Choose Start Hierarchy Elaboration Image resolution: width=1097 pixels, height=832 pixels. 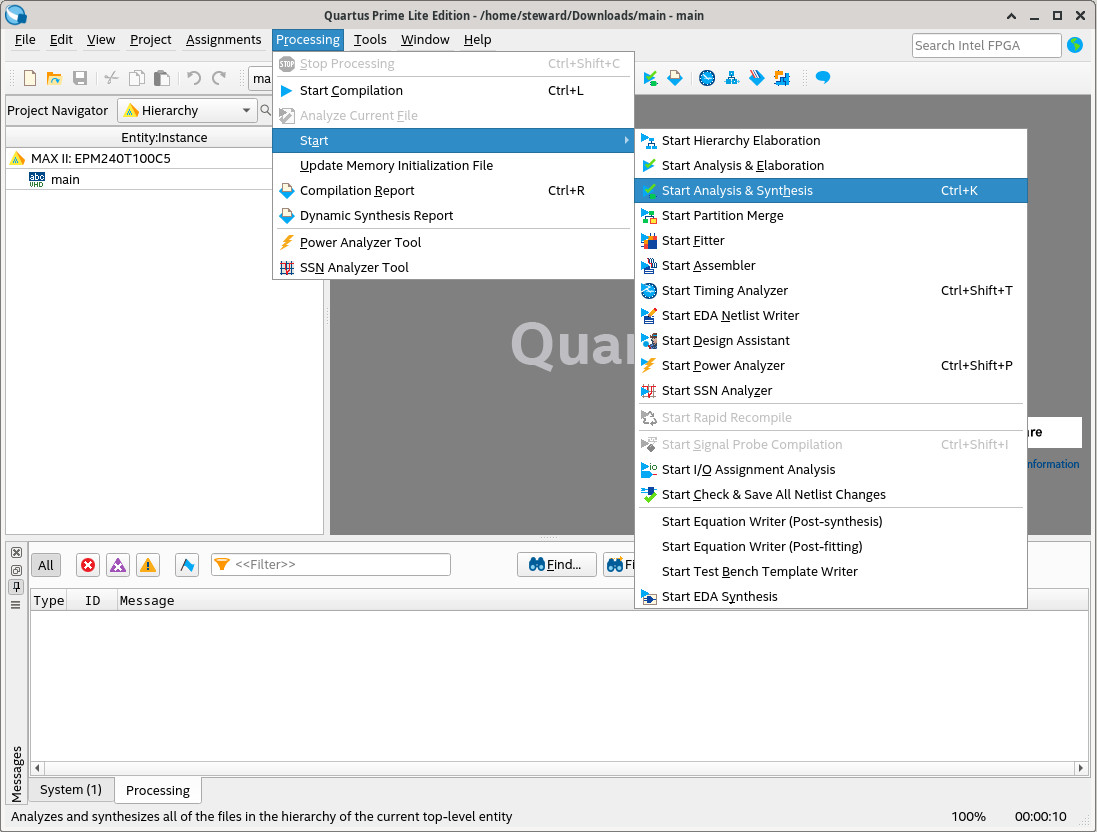tap(830, 141)
